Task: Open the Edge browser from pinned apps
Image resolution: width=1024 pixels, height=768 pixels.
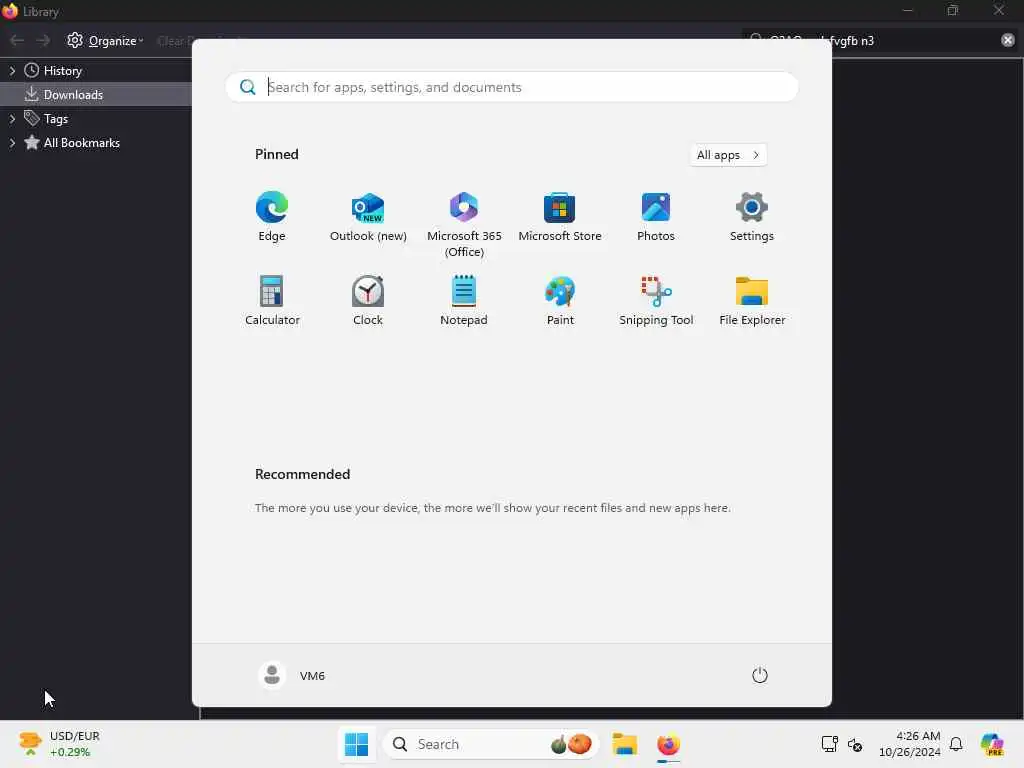Action: click(272, 217)
